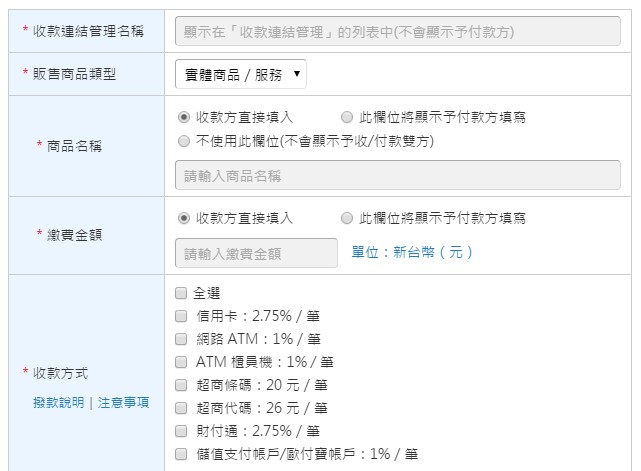Tick the 超商代碼 26 元 checkbox

[181, 408]
